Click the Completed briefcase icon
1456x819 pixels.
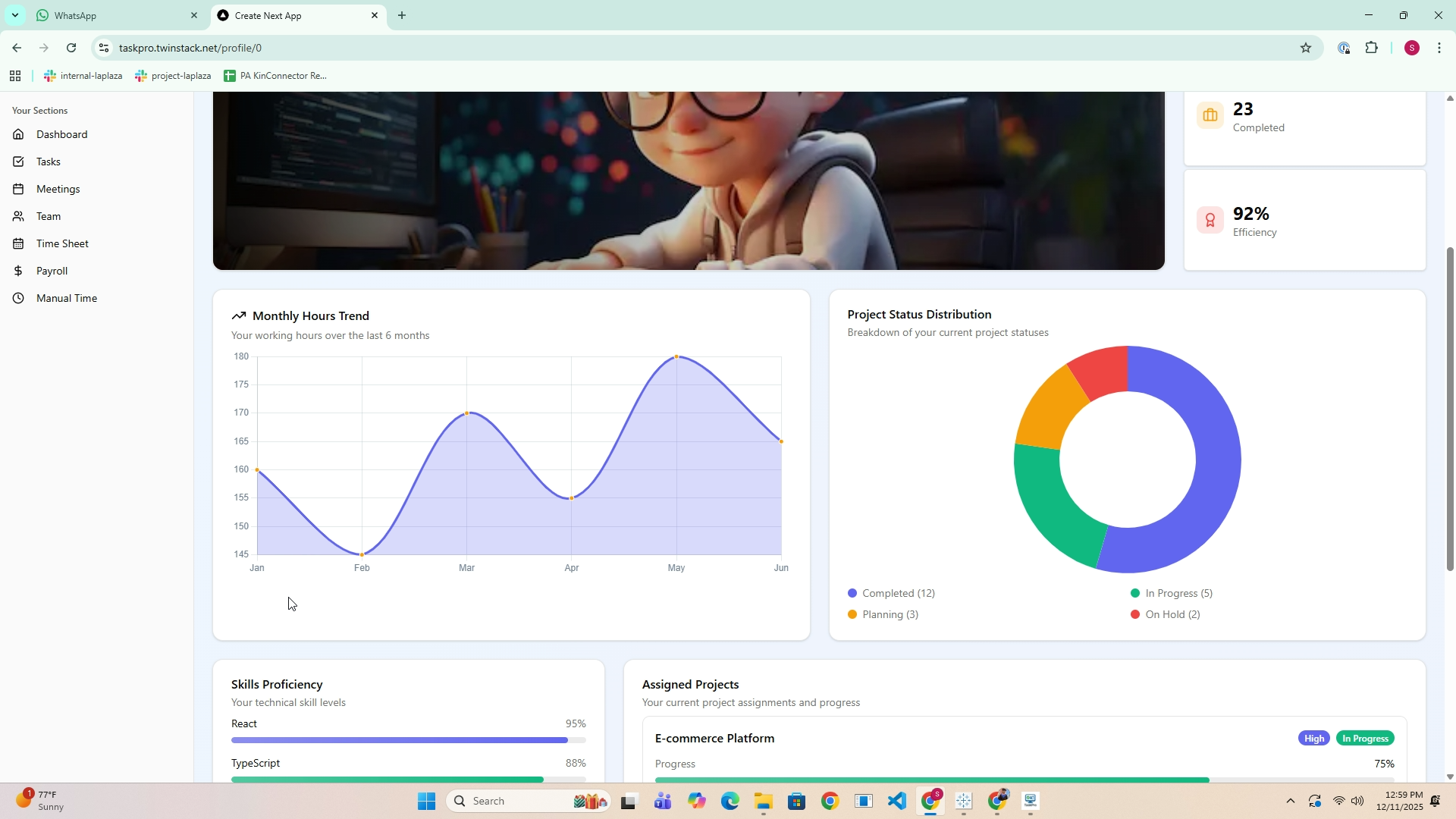click(x=1210, y=116)
